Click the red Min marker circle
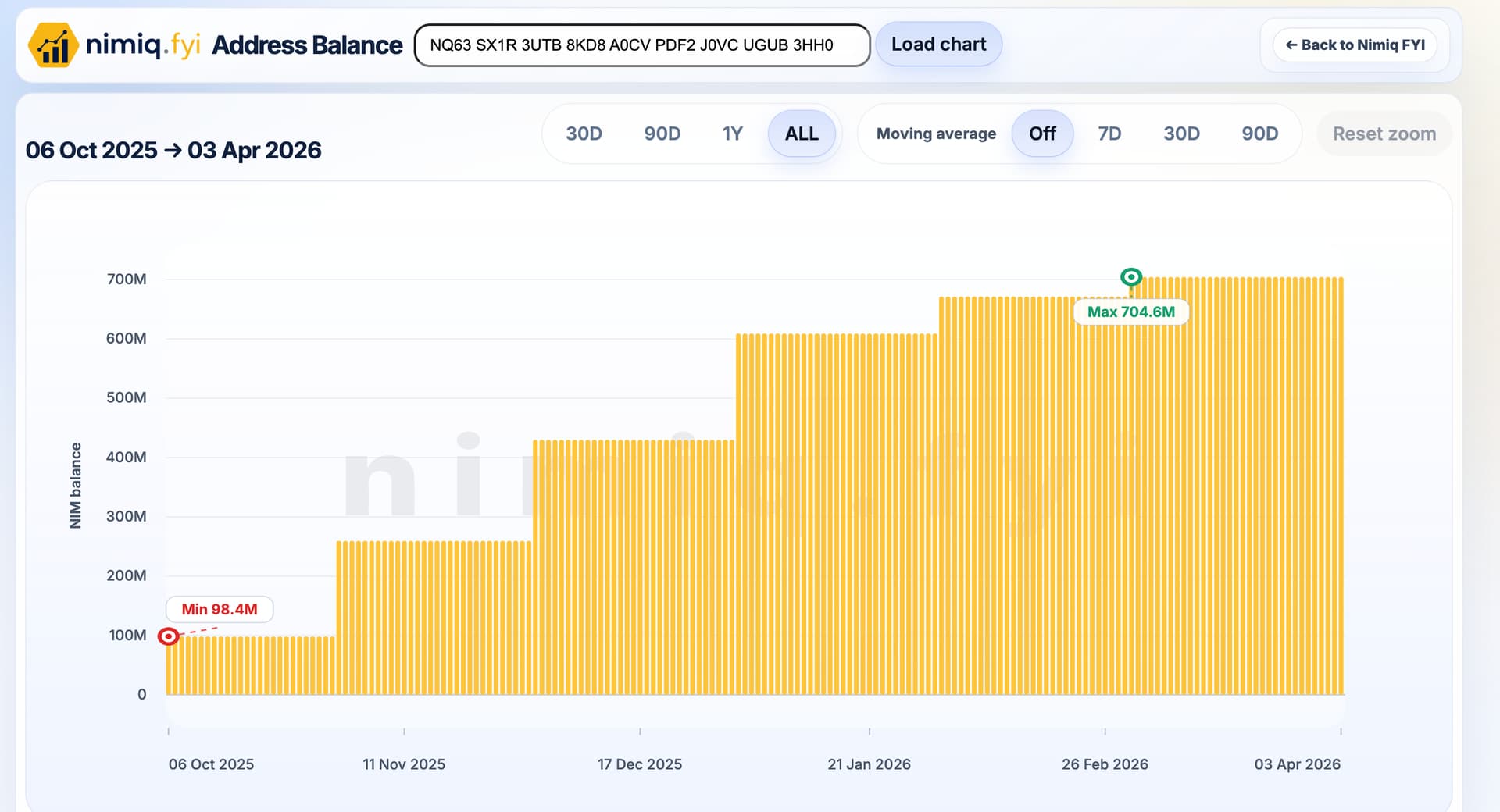Image resolution: width=1500 pixels, height=812 pixels. point(168,636)
